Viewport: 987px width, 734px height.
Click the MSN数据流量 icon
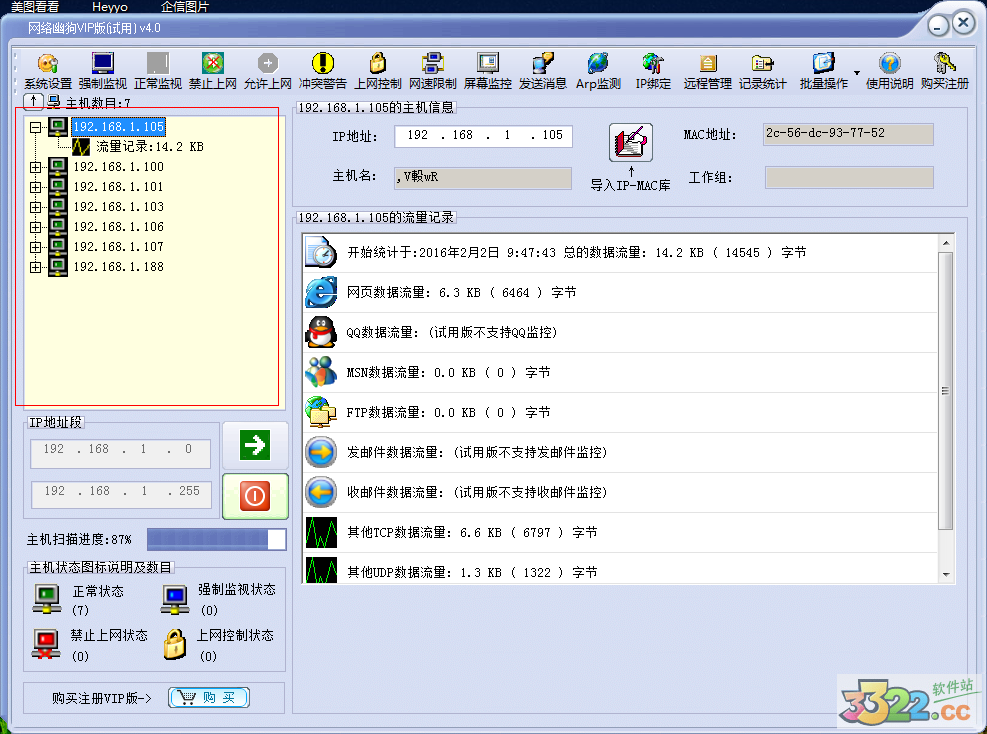(321, 371)
